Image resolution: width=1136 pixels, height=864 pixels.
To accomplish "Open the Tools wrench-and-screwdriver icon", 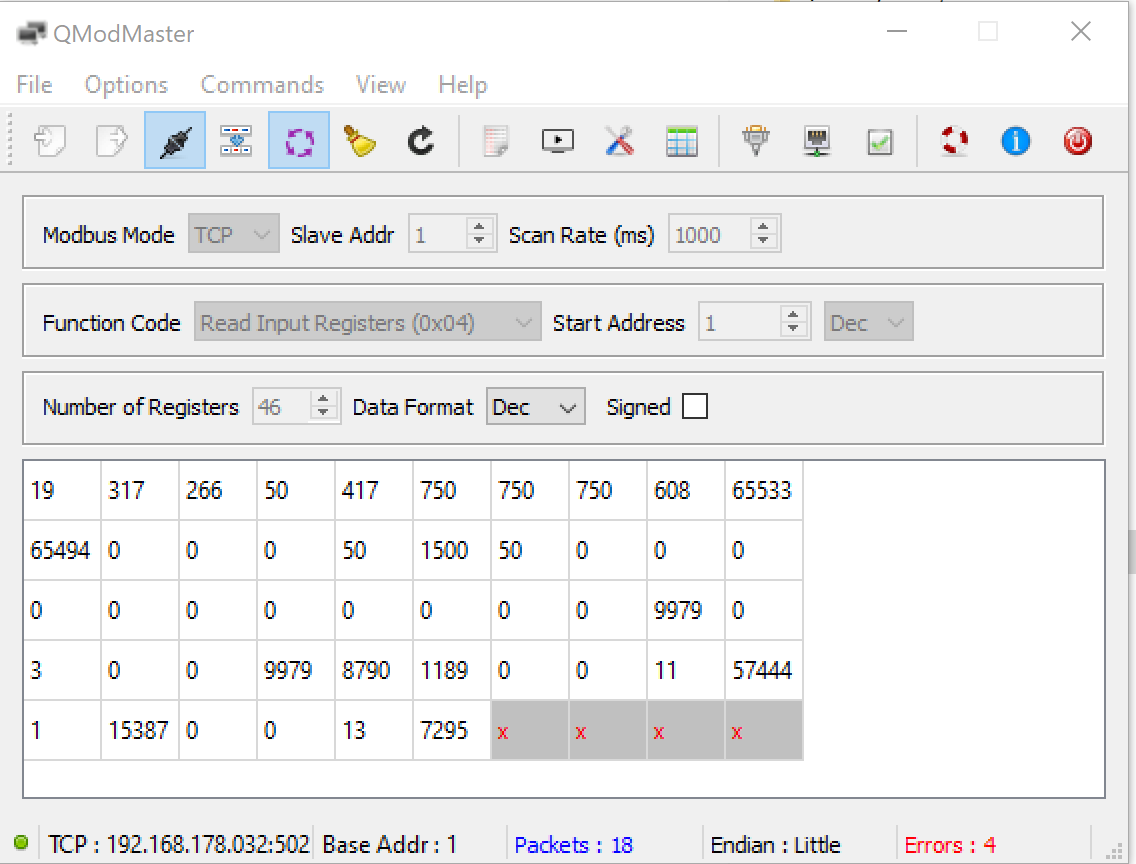I will pos(619,141).
